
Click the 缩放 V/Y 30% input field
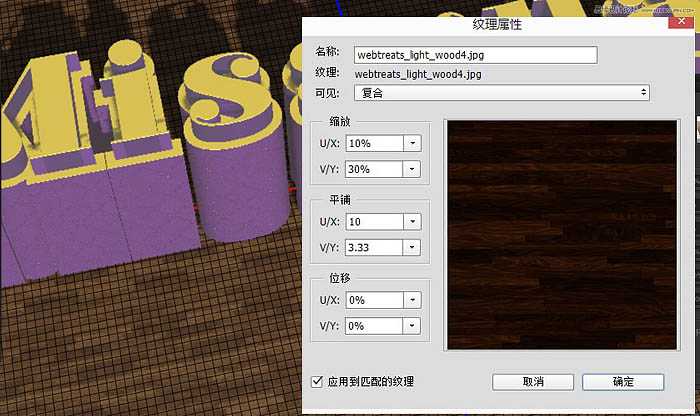click(374, 169)
